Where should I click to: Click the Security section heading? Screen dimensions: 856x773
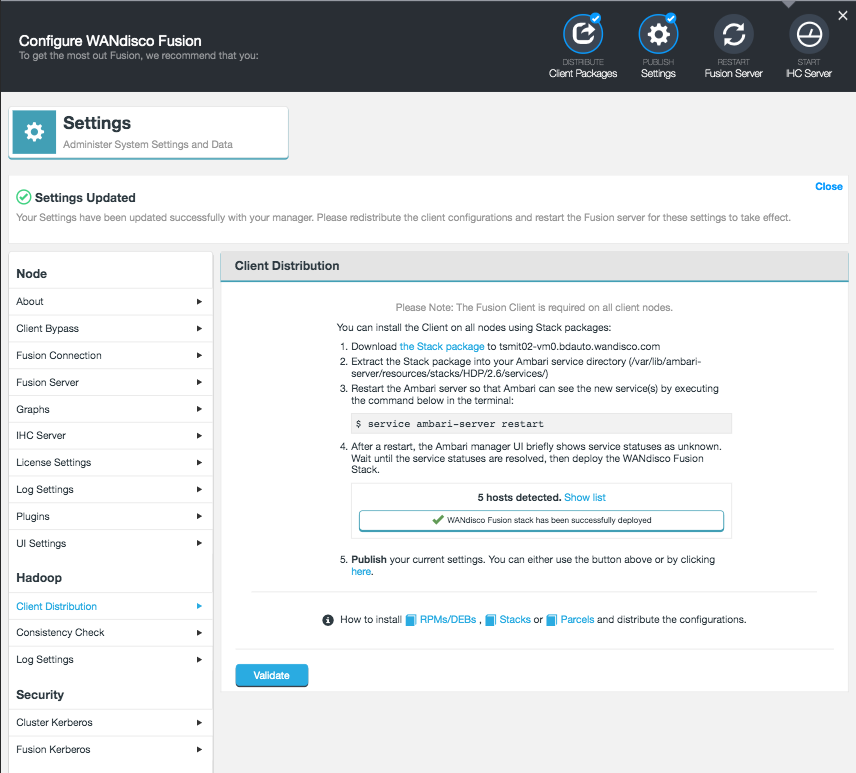pos(40,694)
